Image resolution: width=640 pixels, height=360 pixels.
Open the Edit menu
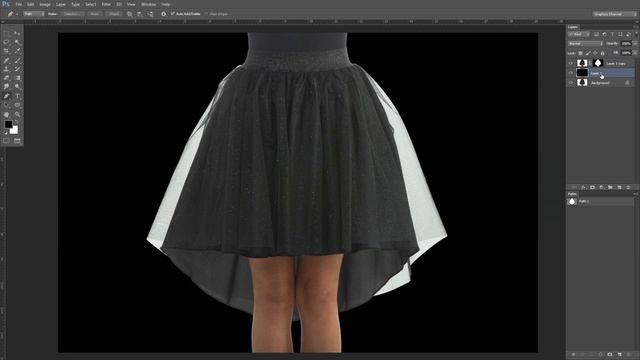(31, 4)
